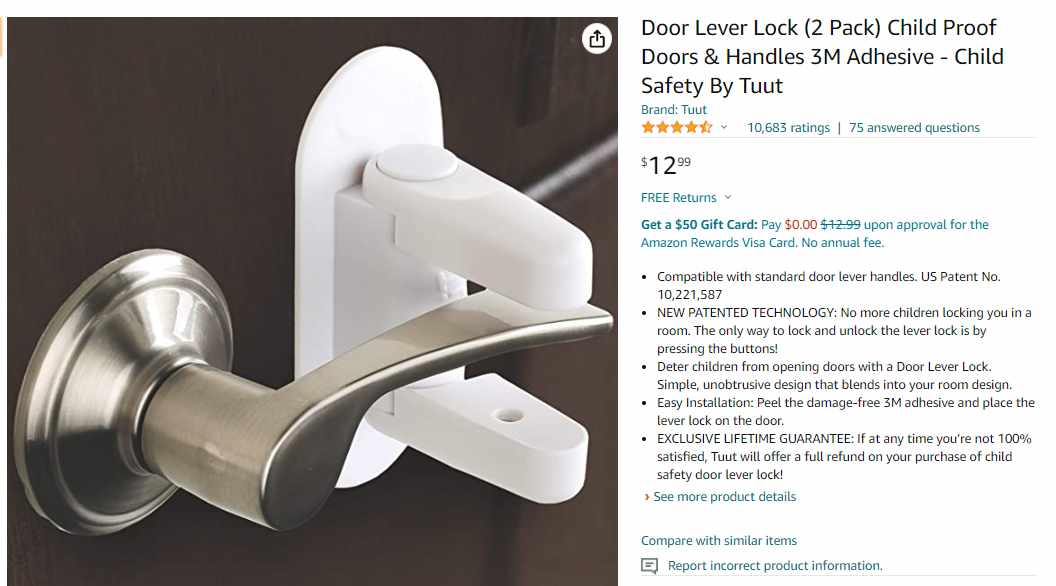1056x586 pixels.
Task: Click the share icon on product image
Action: coord(597,39)
